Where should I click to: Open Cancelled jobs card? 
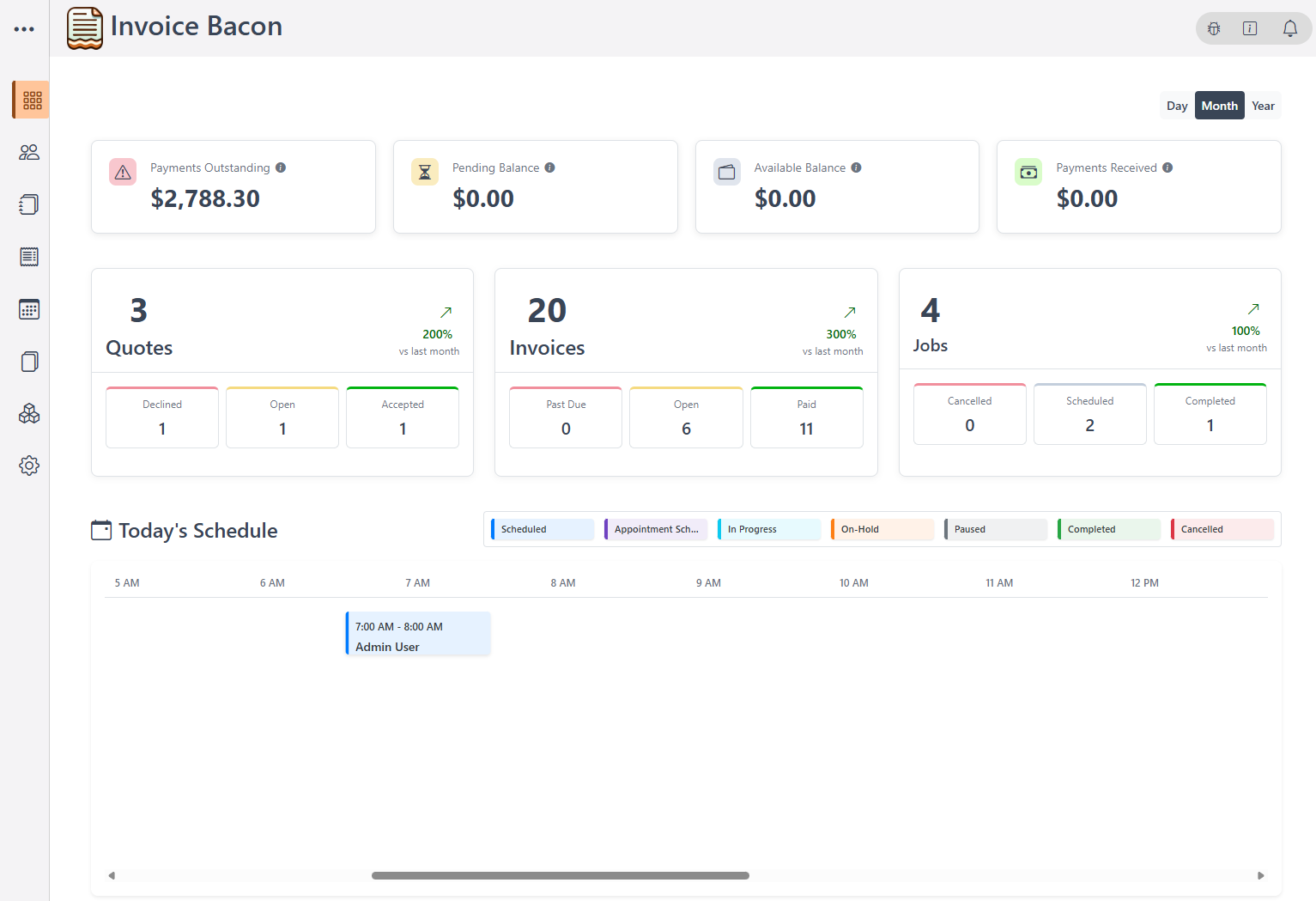[x=970, y=414]
